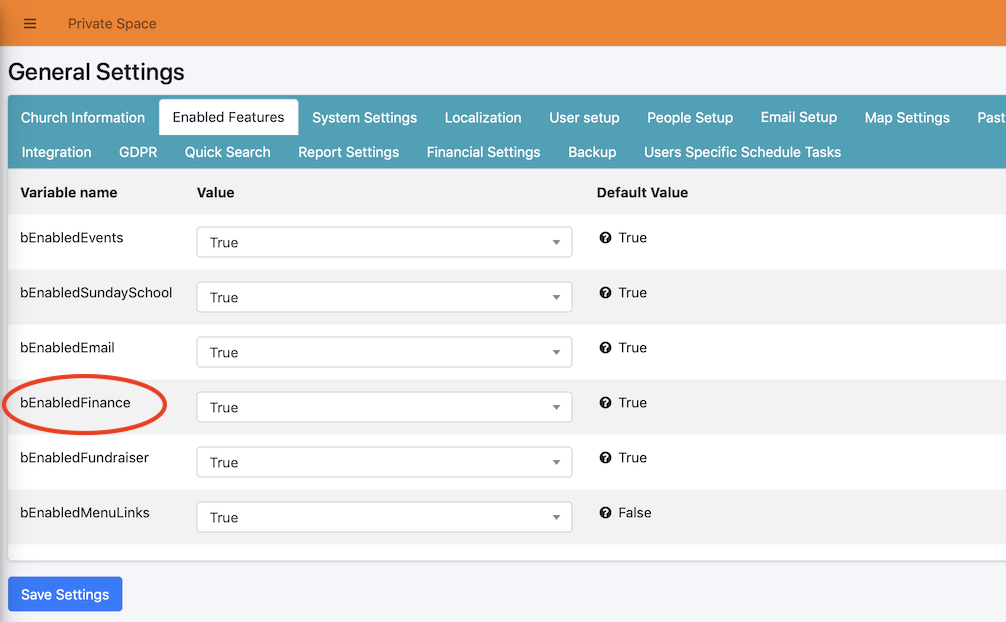Click the bEnabledFinance variable name
This screenshot has width=1006, height=622.
75,402
